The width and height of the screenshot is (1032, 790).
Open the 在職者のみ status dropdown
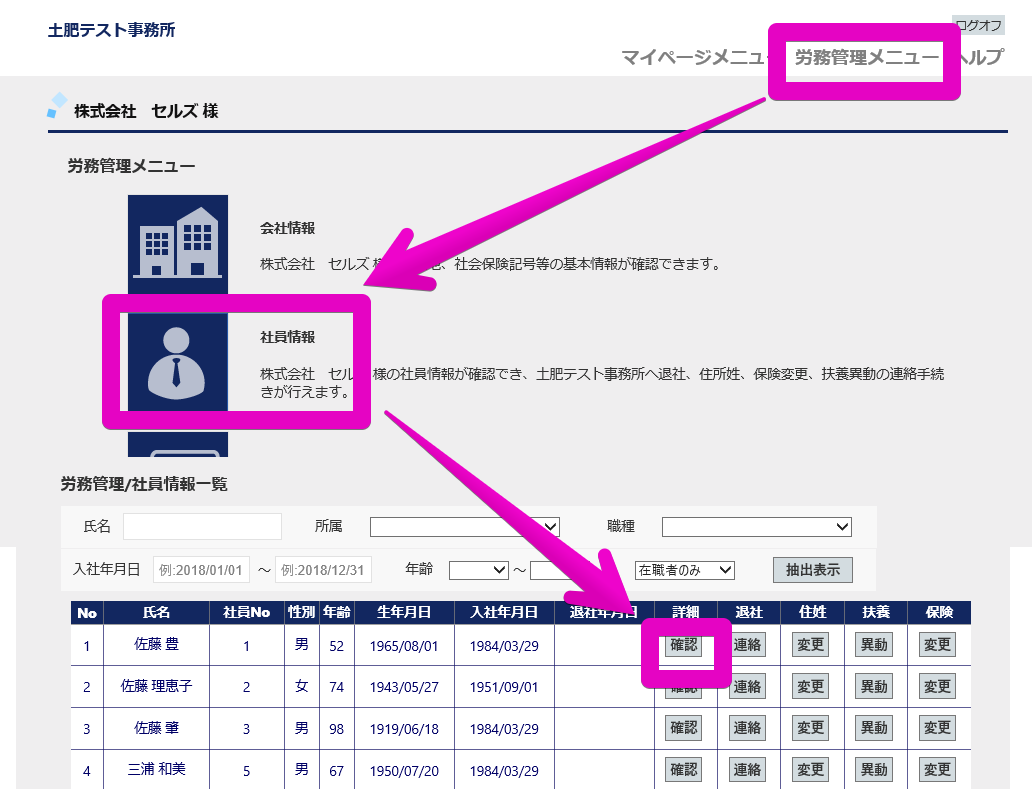point(684,570)
